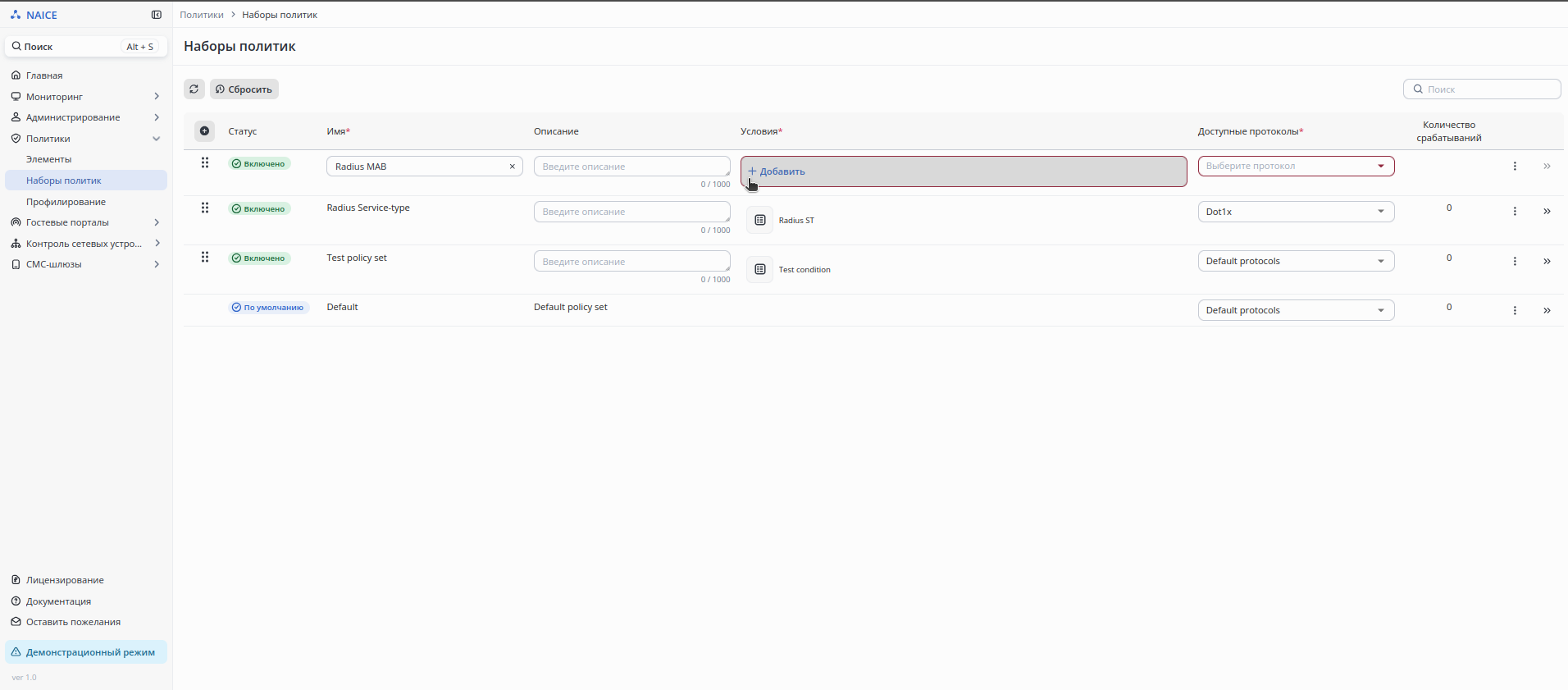The image size is (1568, 690).
Task: Collapse the sidebar panel toggle icon
Action: (x=157, y=15)
